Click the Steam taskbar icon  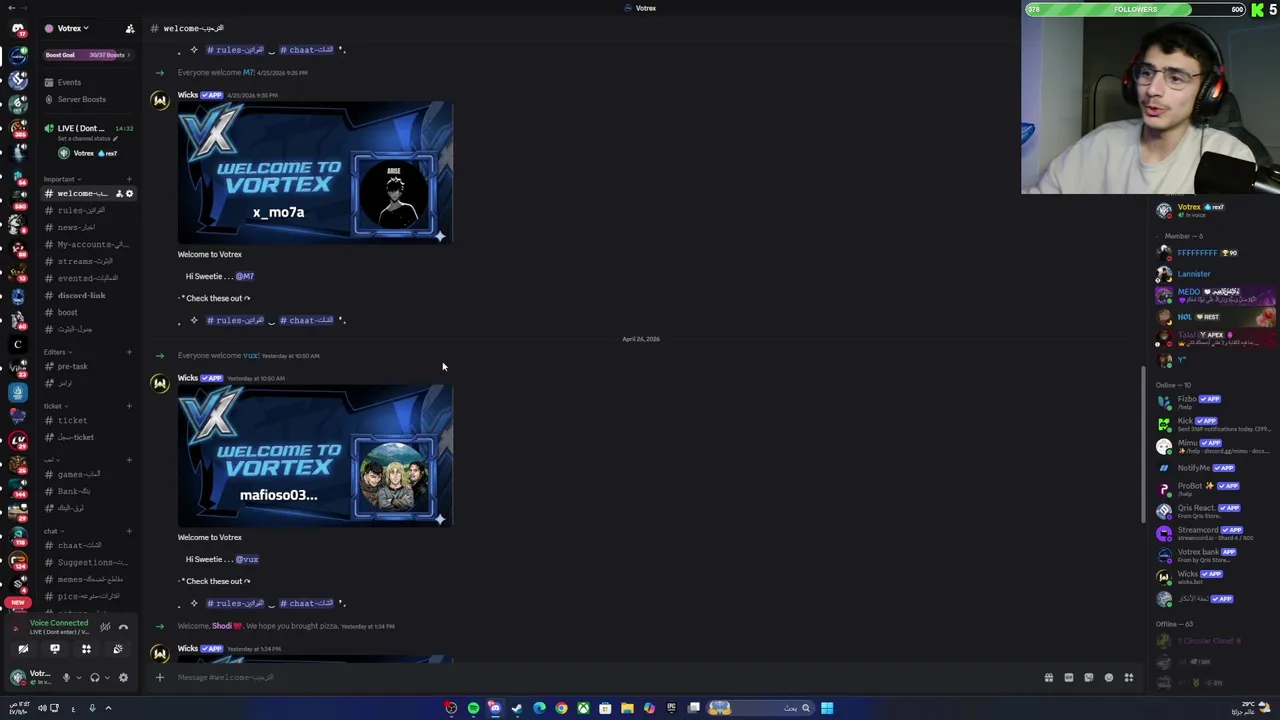tap(517, 708)
